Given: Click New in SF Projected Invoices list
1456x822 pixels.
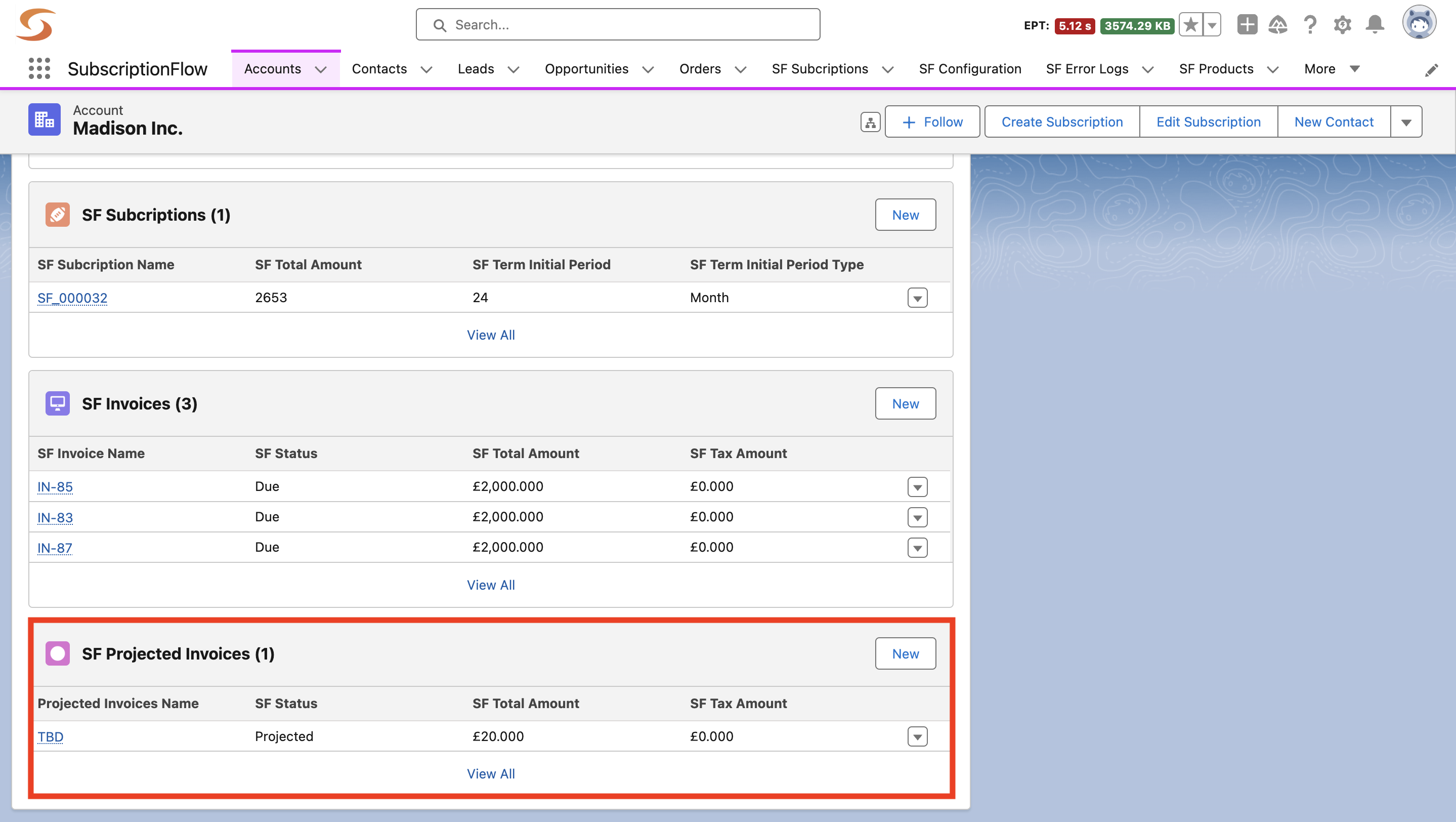Looking at the screenshot, I should click(x=906, y=653).
